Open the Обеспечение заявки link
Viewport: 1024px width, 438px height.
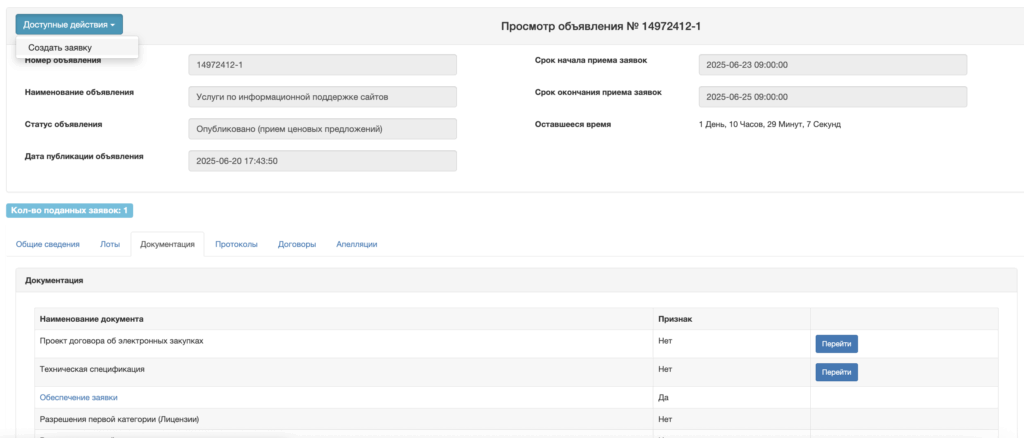pyautogui.click(x=78, y=397)
